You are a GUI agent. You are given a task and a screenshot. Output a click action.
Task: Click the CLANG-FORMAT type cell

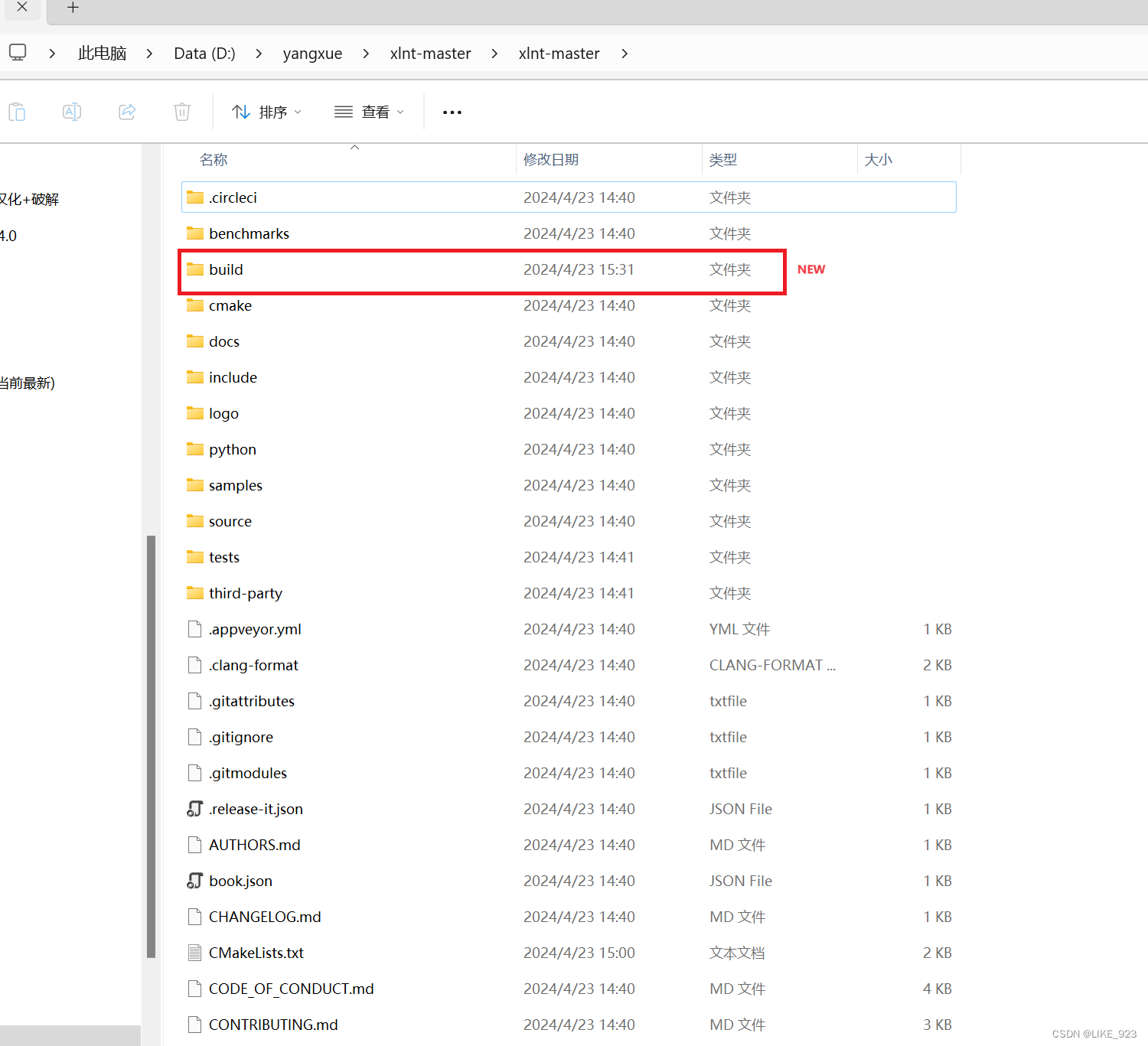(x=772, y=665)
